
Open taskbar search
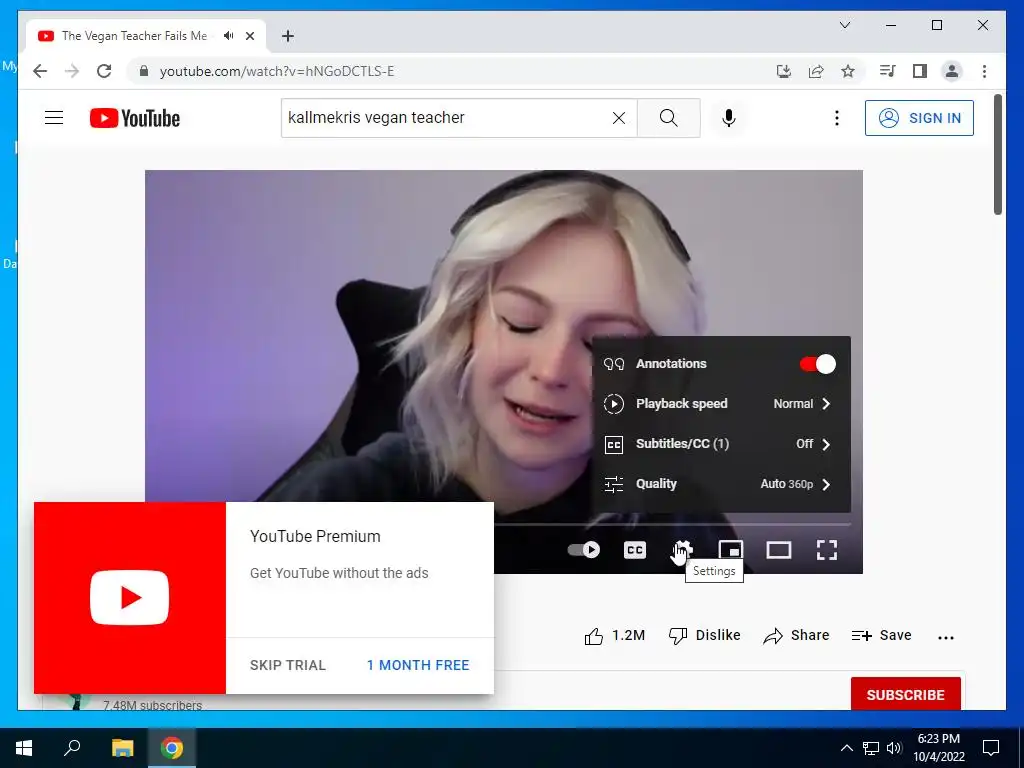(x=72, y=748)
